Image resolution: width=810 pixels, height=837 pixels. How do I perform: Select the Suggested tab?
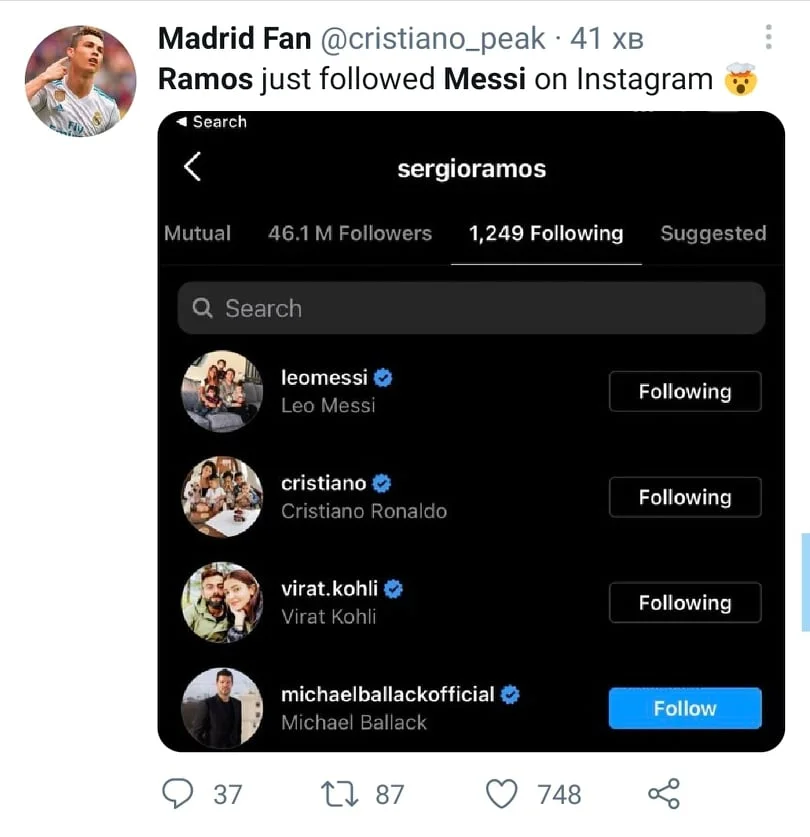click(x=713, y=234)
